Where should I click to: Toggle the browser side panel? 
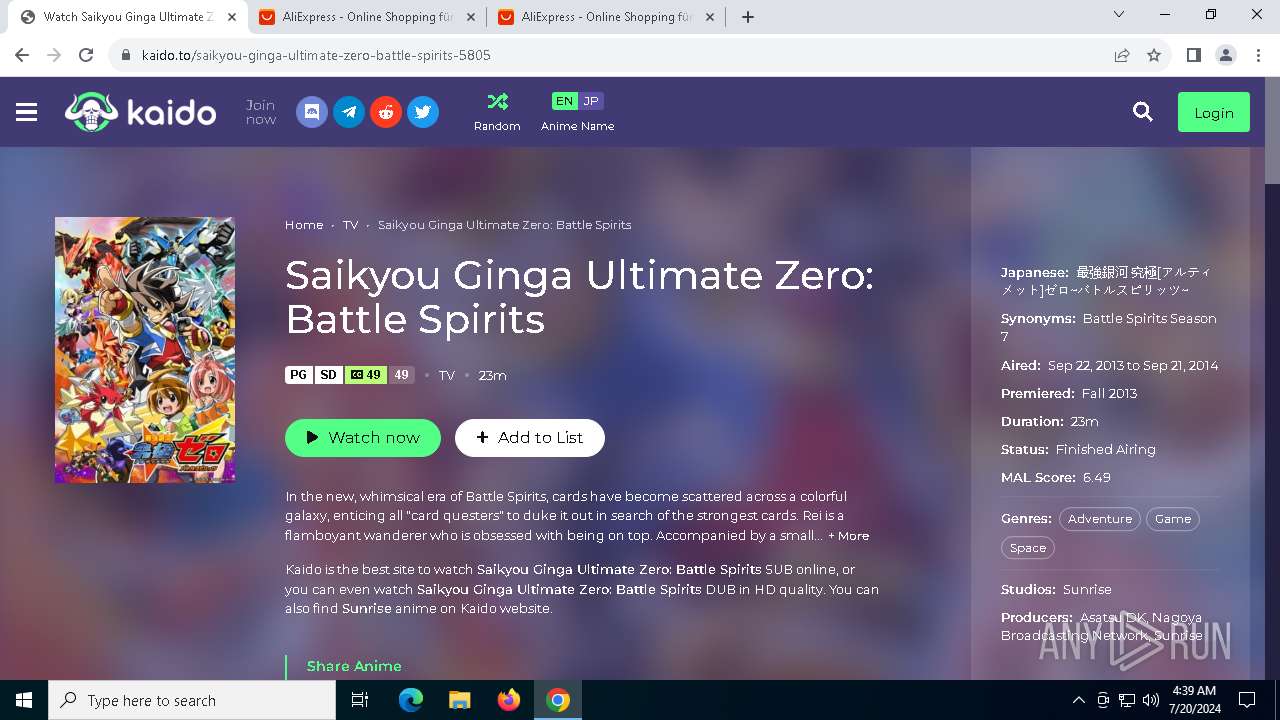pos(1194,56)
